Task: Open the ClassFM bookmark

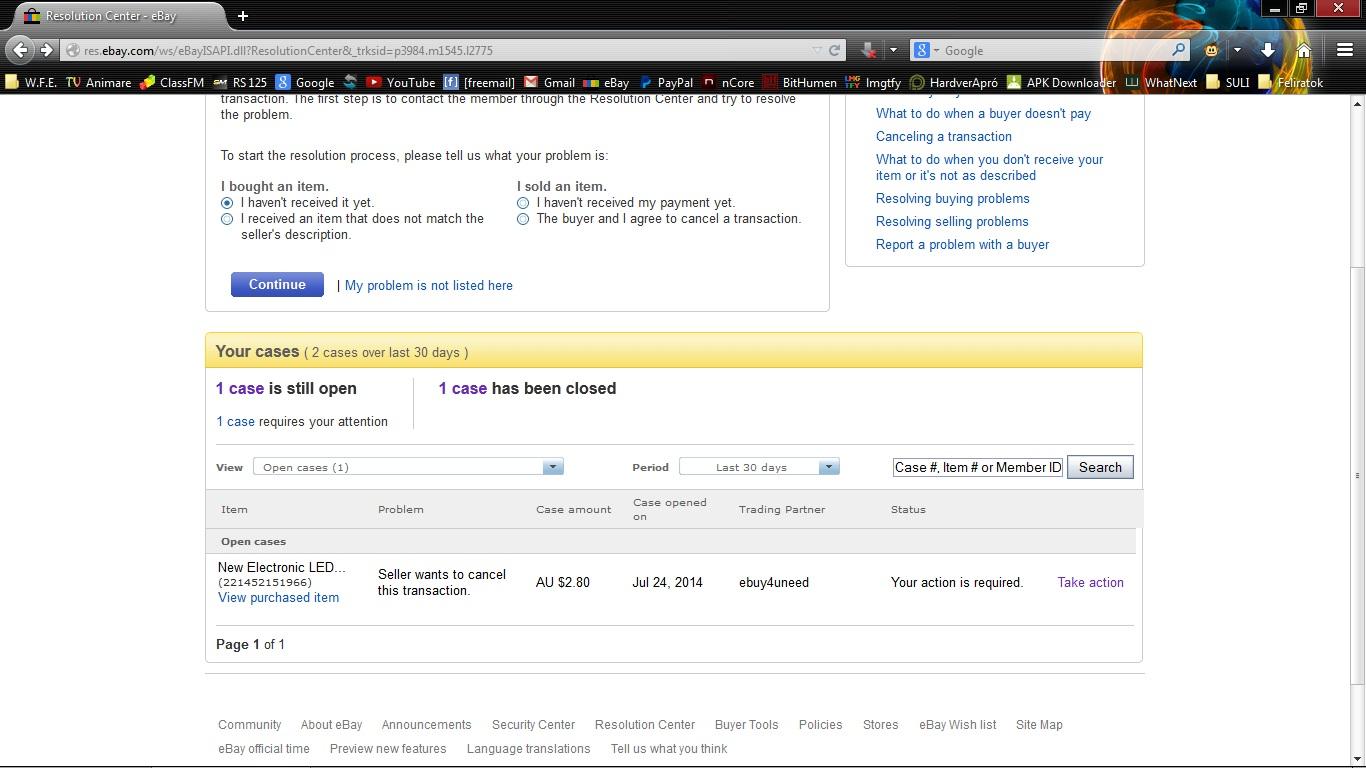Action: pyautogui.click(x=172, y=82)
